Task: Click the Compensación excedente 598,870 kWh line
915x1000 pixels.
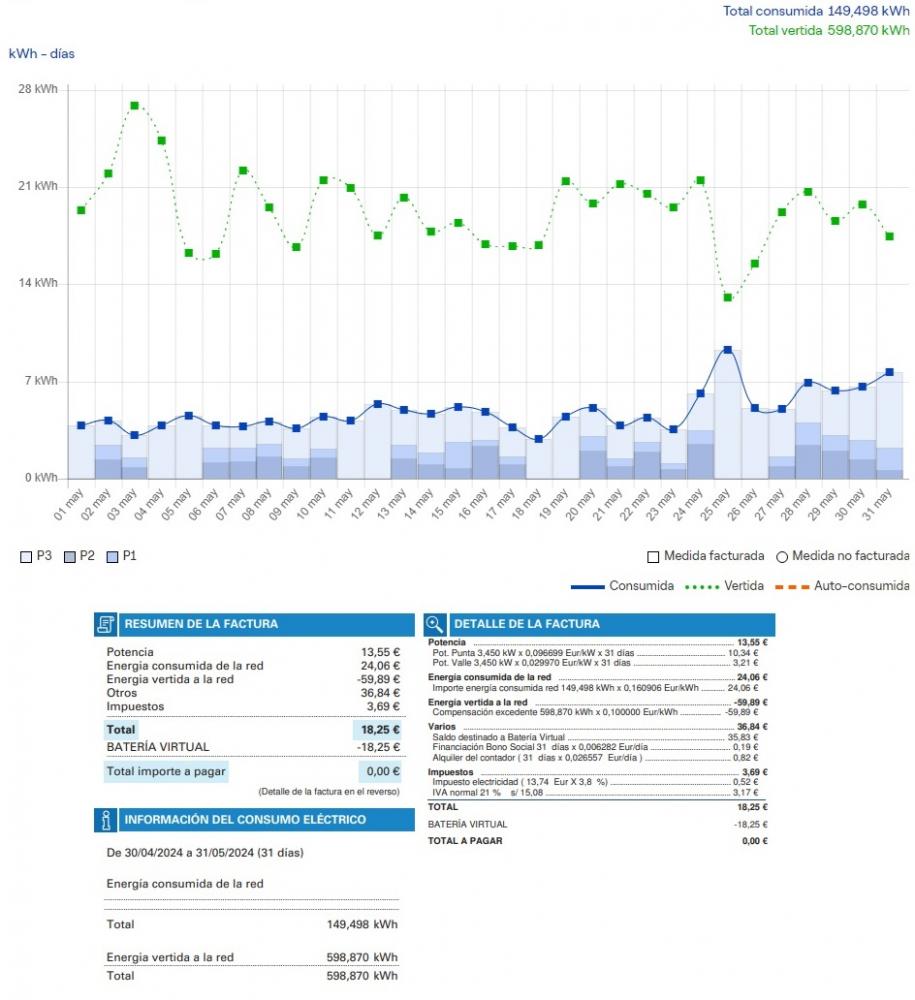Action: [x=595, y=712]
